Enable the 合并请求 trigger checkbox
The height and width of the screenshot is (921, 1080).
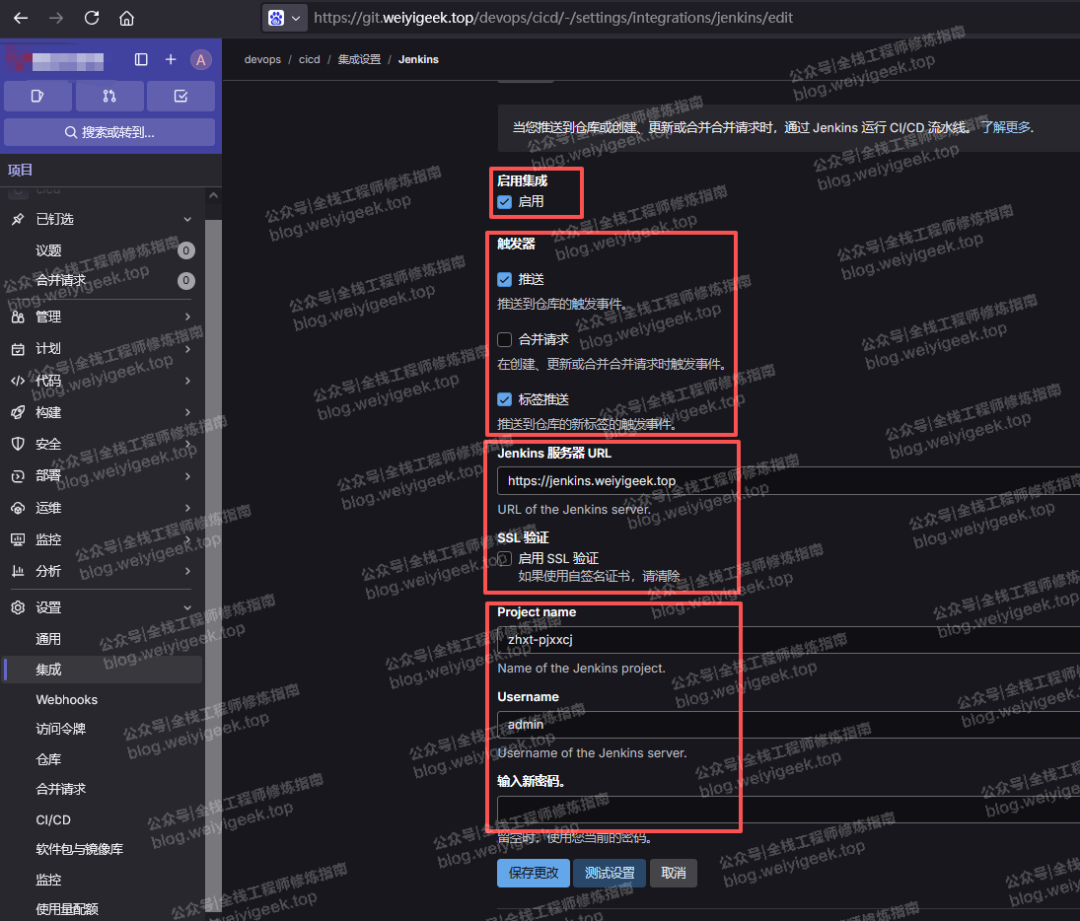(x=505, y=340)
